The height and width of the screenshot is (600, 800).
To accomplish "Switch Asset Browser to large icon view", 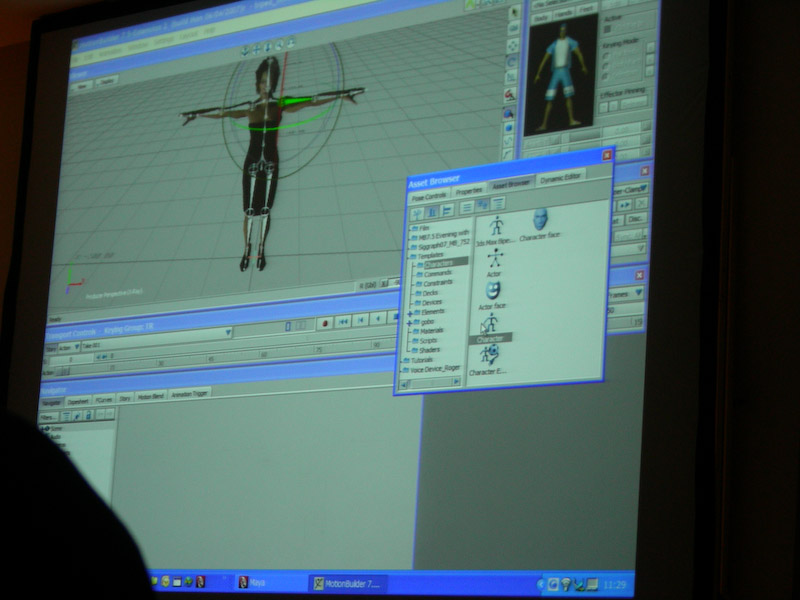I will click(x=482, y=206).
